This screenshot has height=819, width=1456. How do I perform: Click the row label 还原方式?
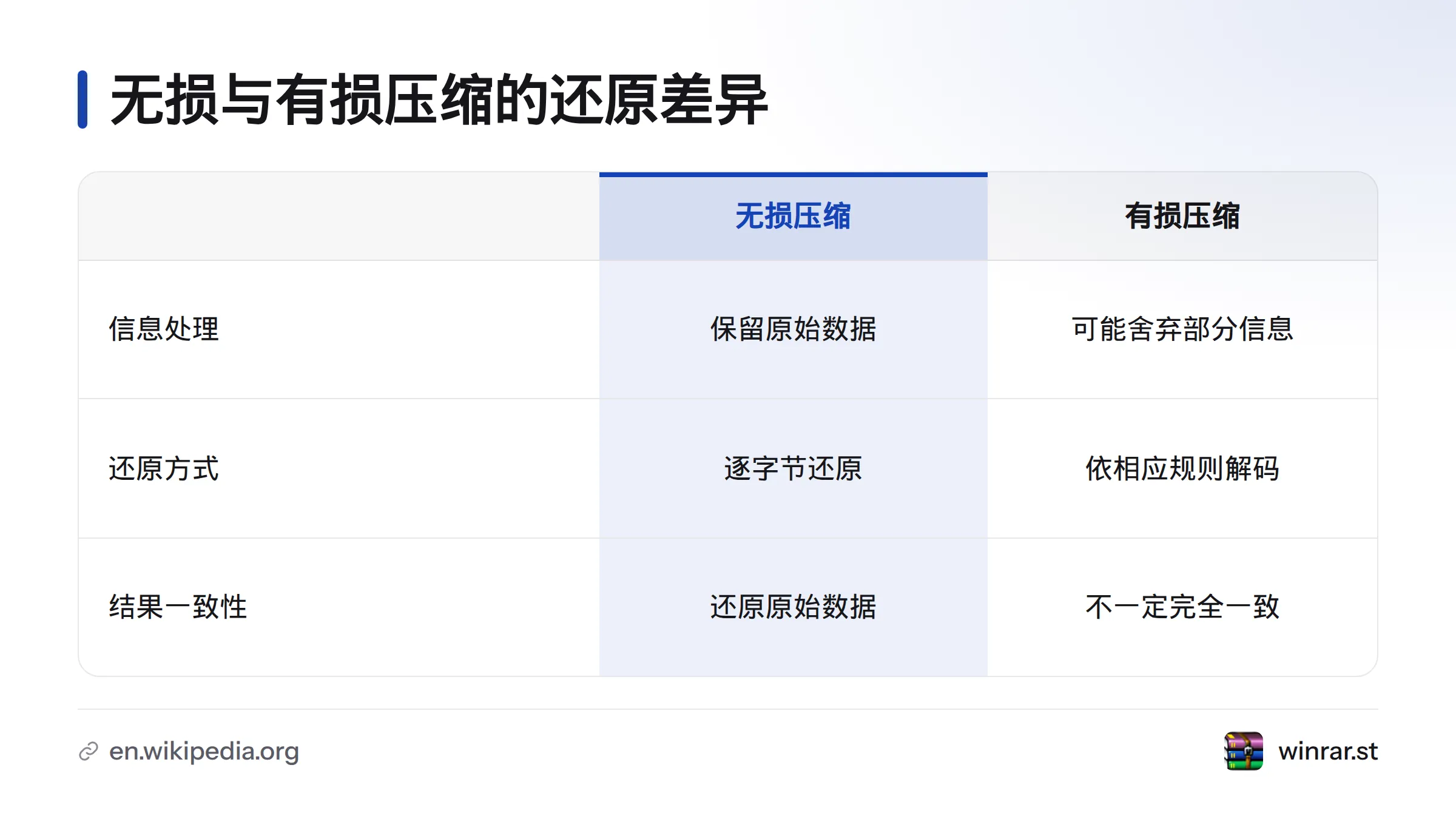[x=164, y=468]
